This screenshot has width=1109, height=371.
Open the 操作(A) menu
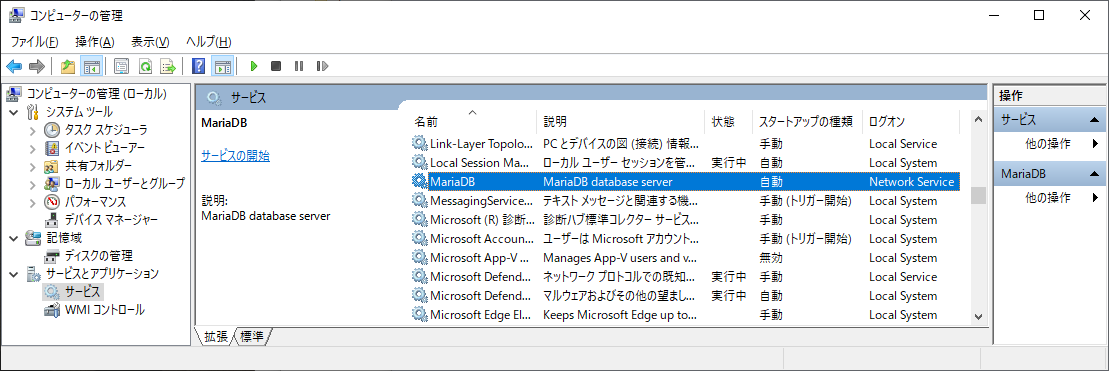tap(95, 42)
